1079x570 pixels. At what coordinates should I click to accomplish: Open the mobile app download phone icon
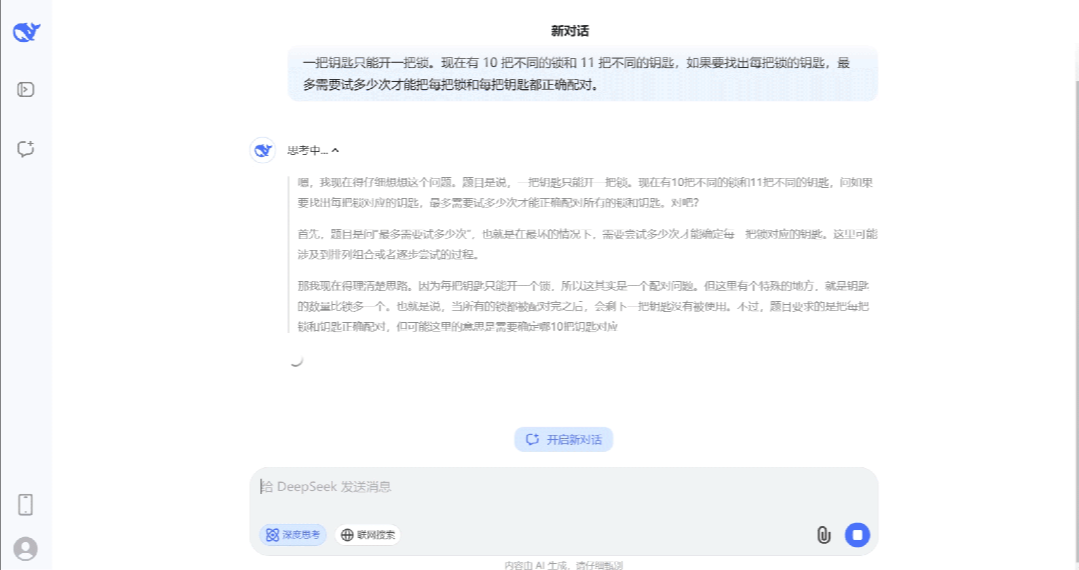[x=25, y=505]
